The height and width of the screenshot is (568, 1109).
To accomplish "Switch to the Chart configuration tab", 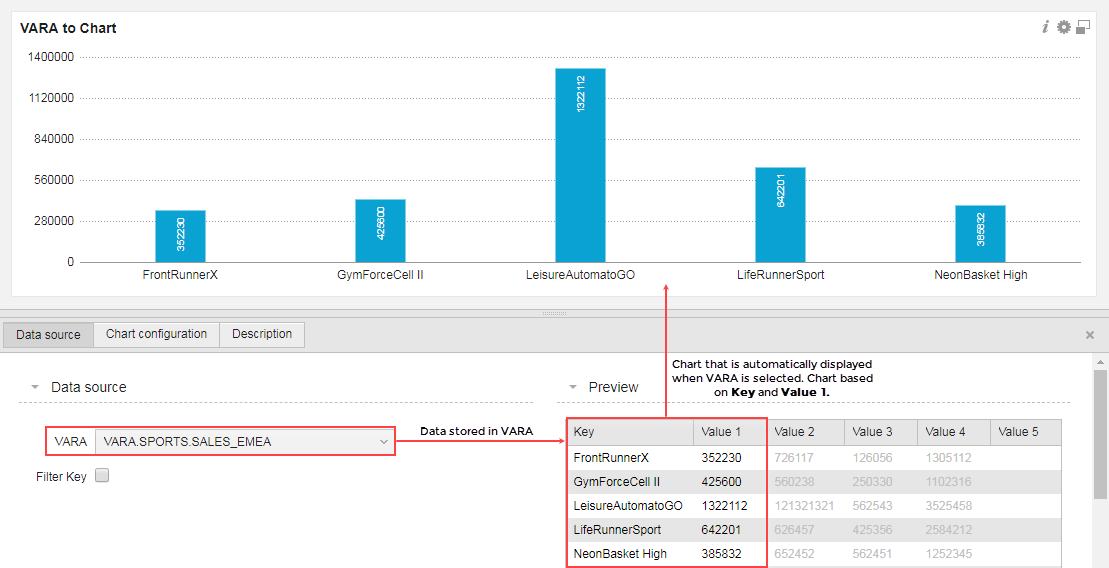I will (x=156, y=335).
